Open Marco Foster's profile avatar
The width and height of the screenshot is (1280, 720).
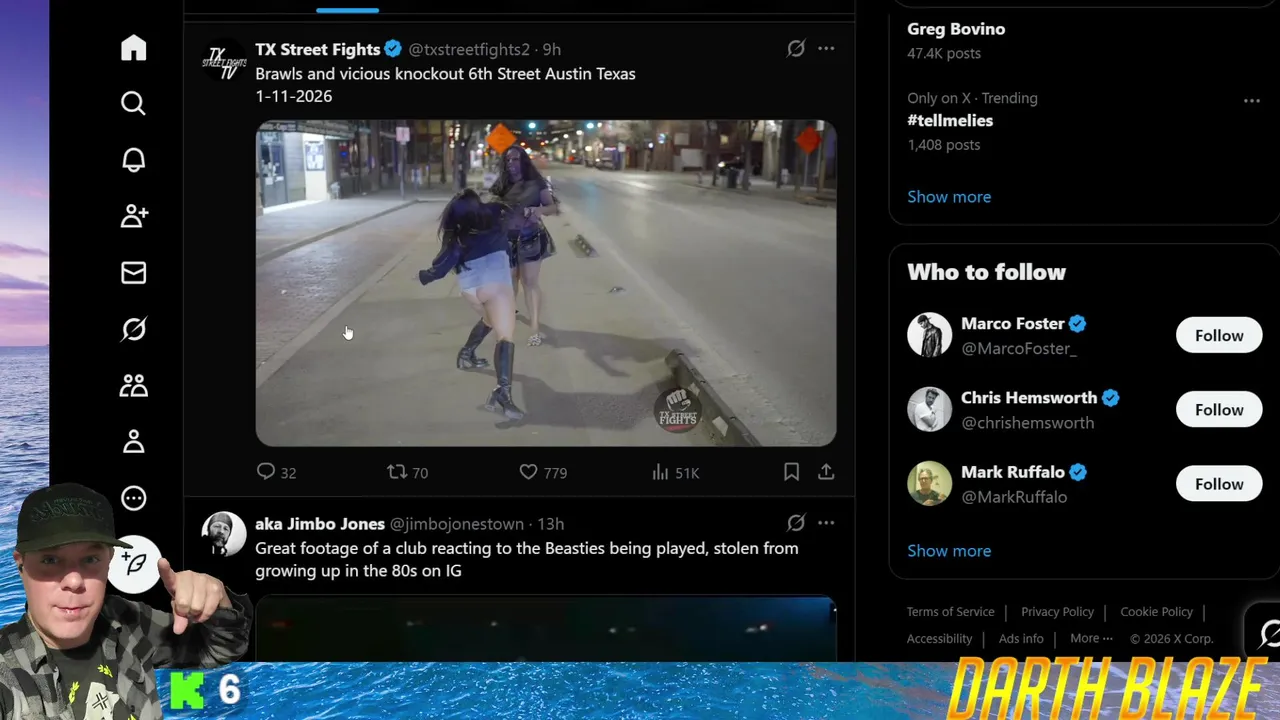coord(929,336)
